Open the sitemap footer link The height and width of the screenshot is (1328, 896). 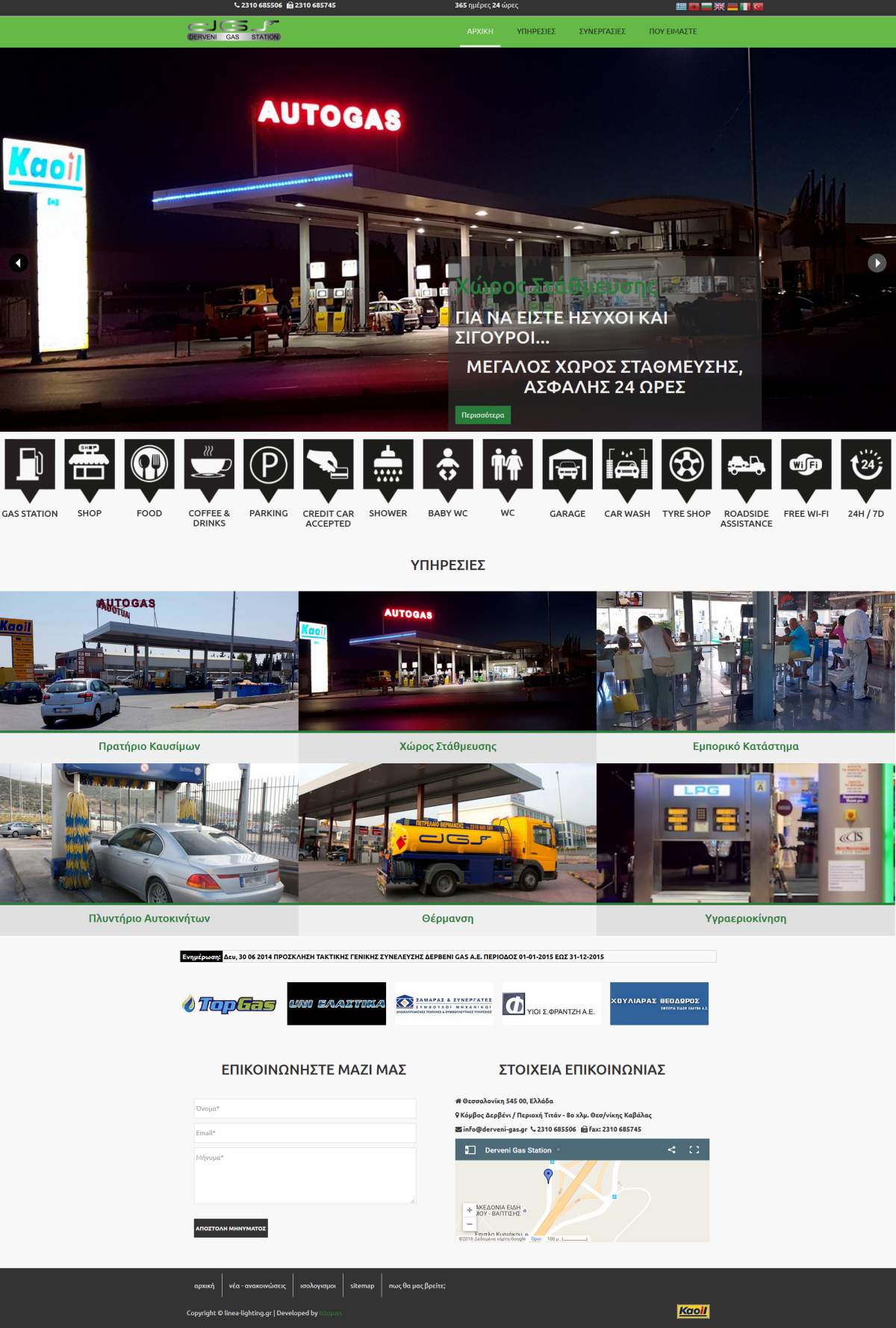pos(362,1285)
